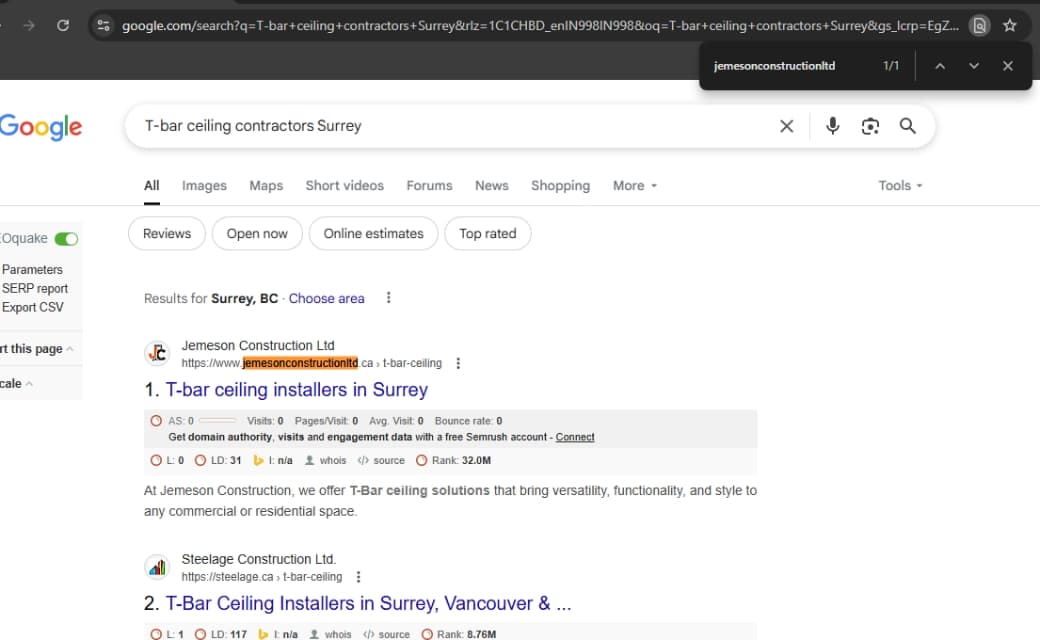Apply the Online estimates filter chip
The image size is (1040, 640).
(x=373, y=233)
